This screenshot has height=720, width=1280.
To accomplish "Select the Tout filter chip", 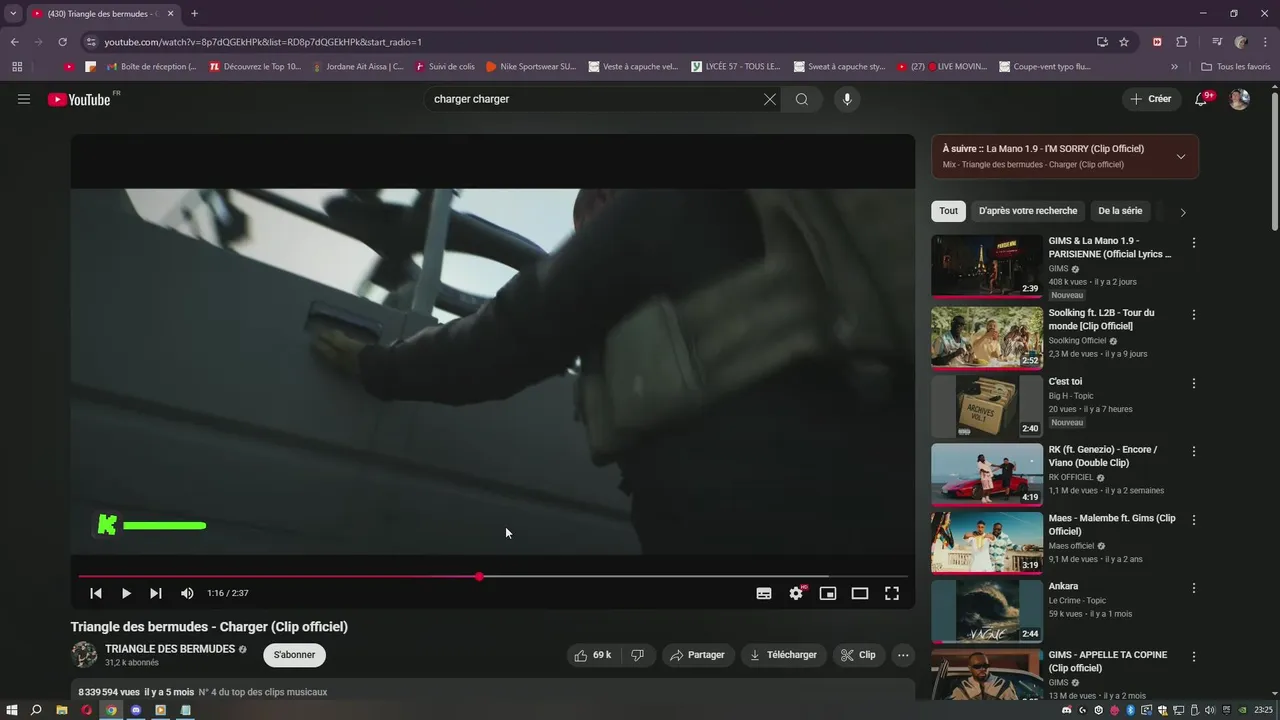I will (x=949, y=211).
